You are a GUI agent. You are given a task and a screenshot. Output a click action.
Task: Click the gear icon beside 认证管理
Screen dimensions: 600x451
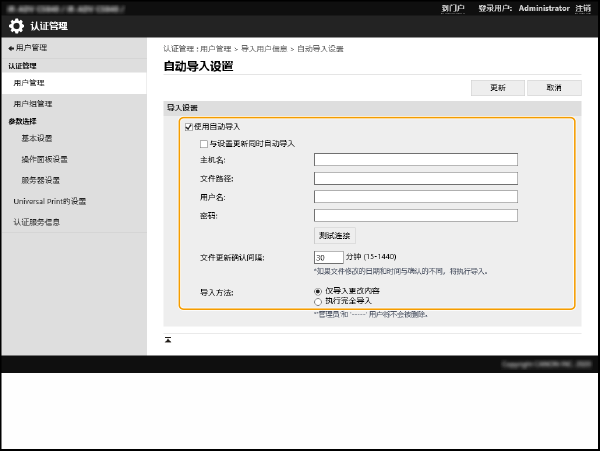[x=17, y=26]
